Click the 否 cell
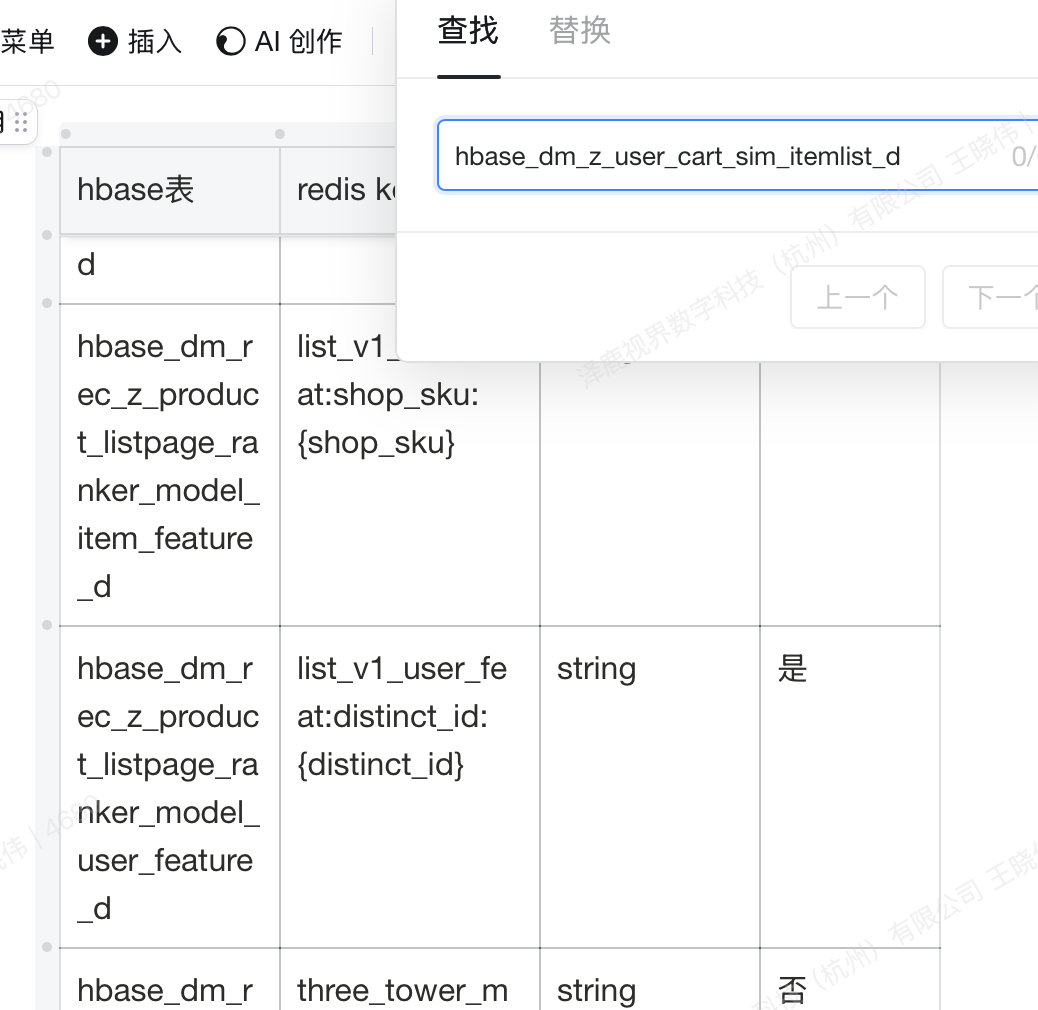Screen dimensions: 1038x1010 850,980
